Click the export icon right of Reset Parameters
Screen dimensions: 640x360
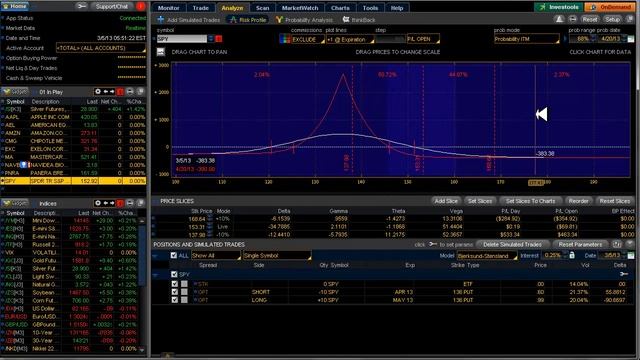(x=617, y=244)
